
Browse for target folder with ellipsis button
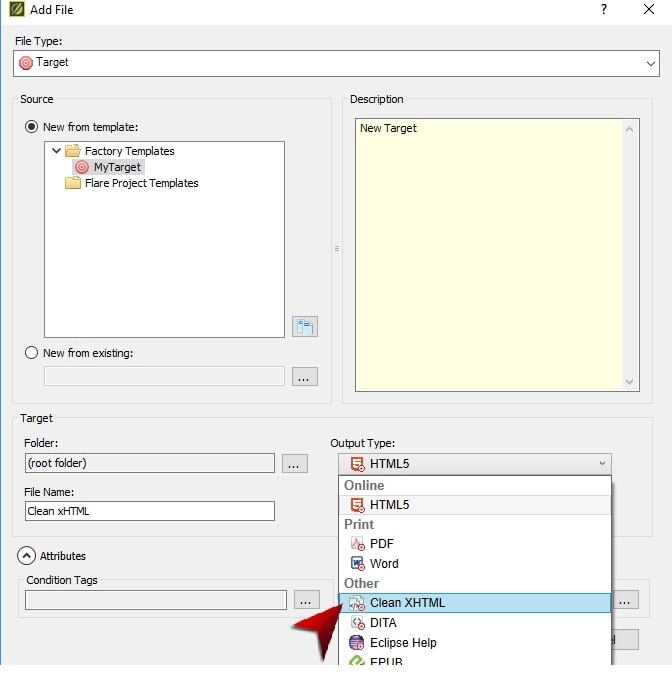[x=295, y=463]
